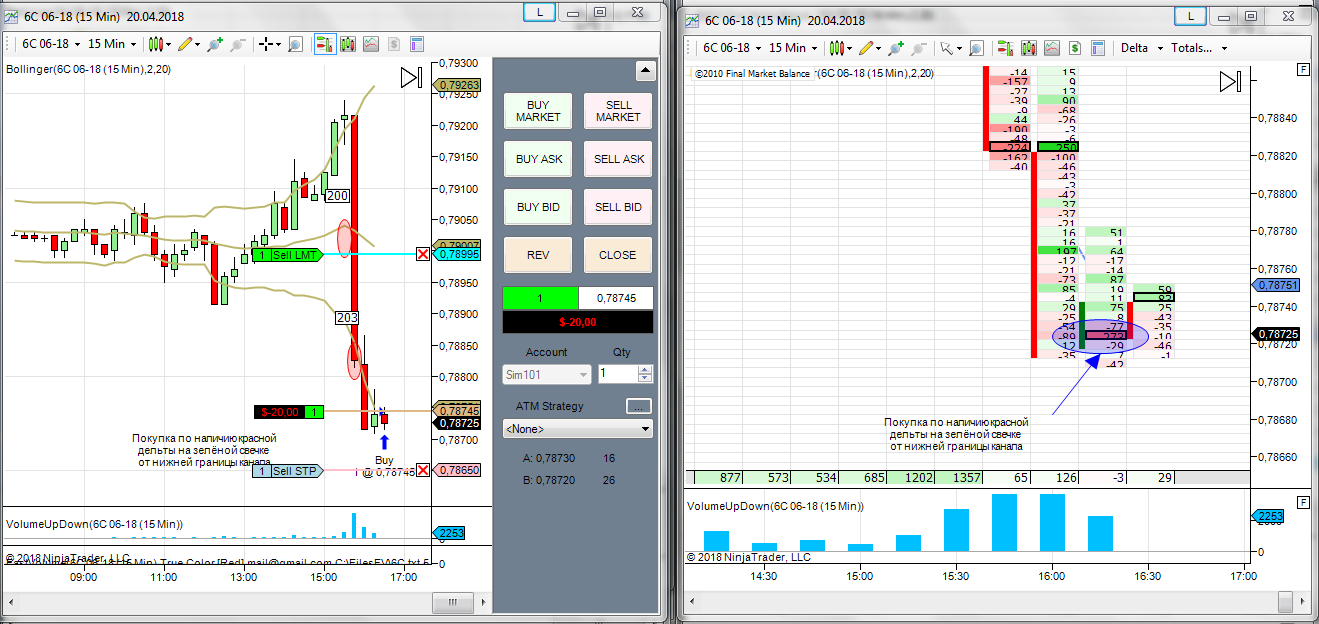Click SELL BID button
Screen dimensions: 1319x624
coord(618,207)
